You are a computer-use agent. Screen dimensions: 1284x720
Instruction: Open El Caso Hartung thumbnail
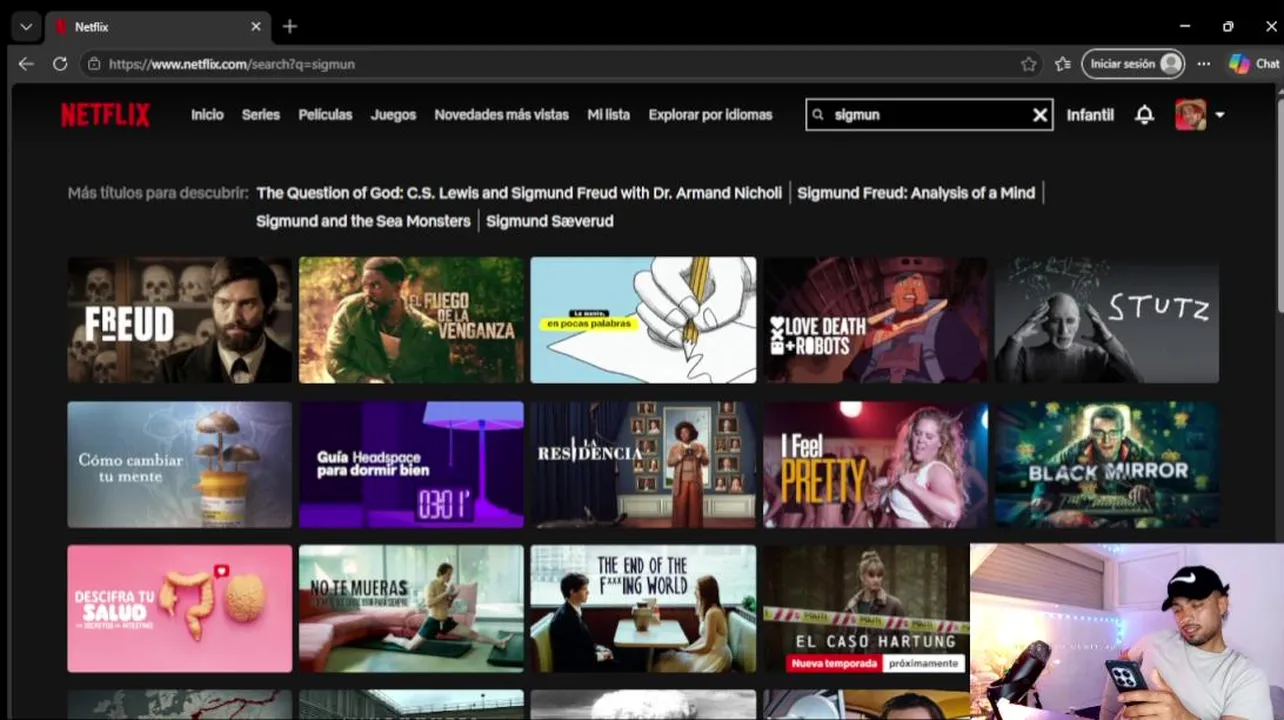(x=866, y=609)
